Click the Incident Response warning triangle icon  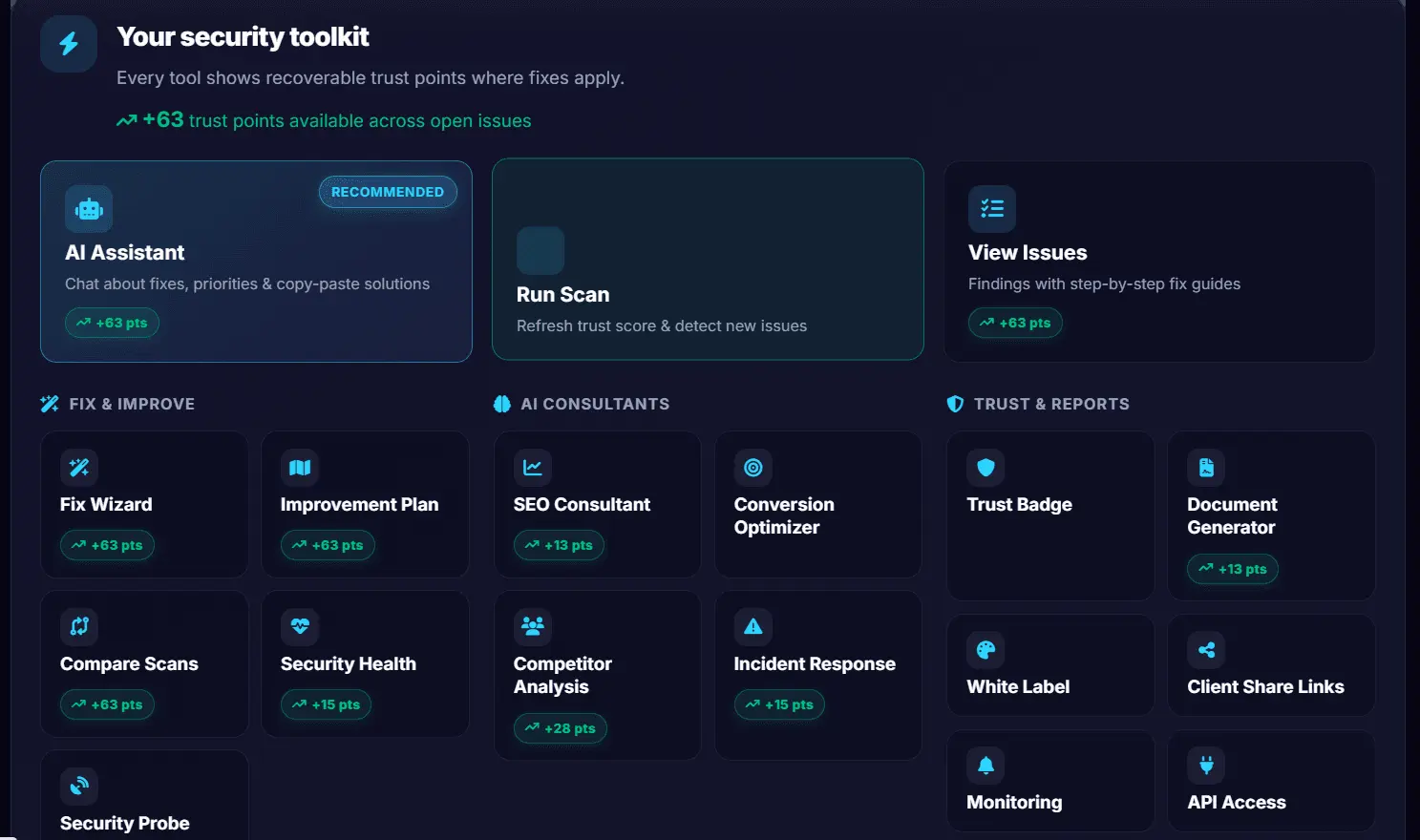[x=753, y=626]
